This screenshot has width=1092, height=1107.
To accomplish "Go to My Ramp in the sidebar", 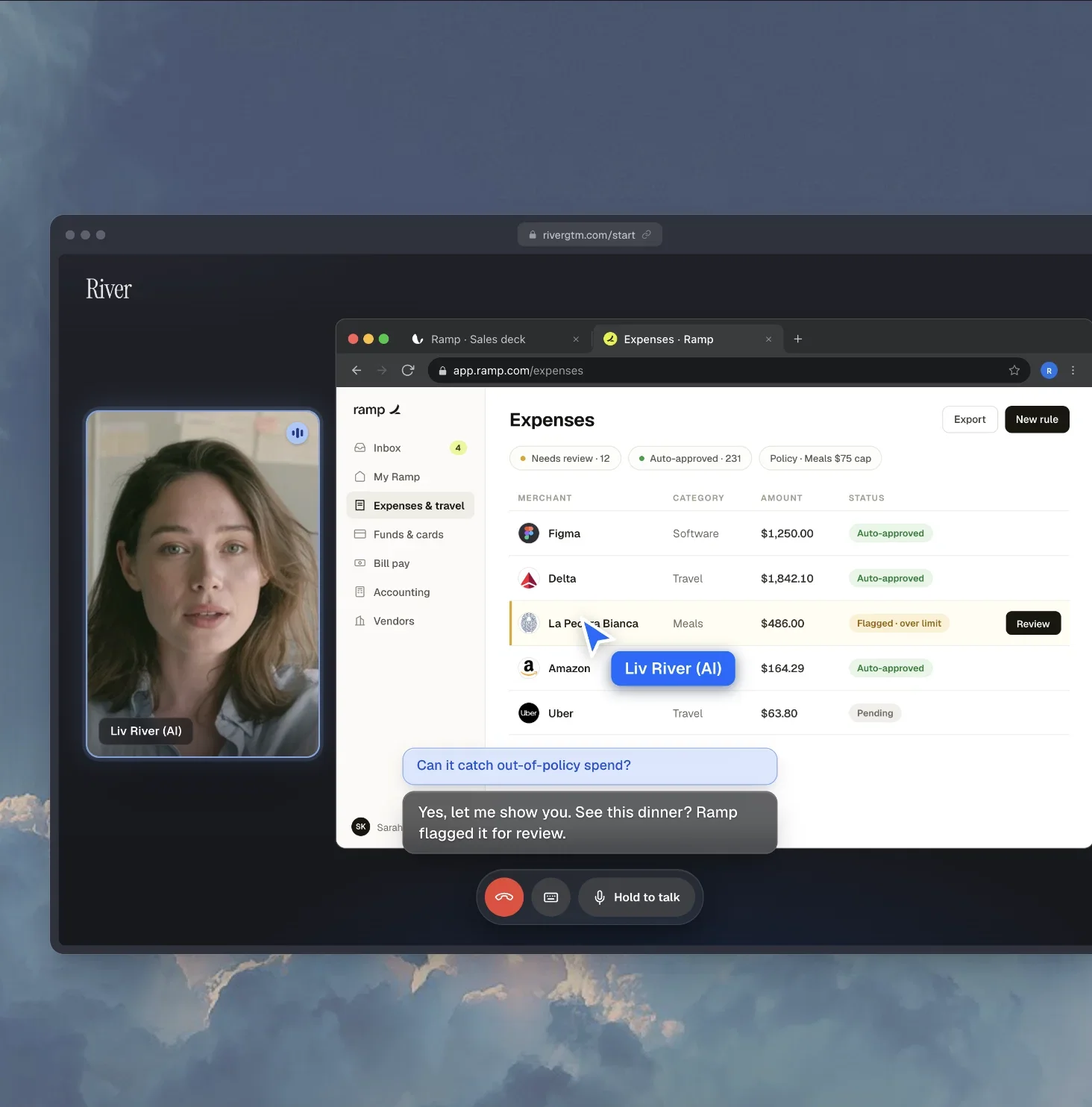I will tap(409, 477).
